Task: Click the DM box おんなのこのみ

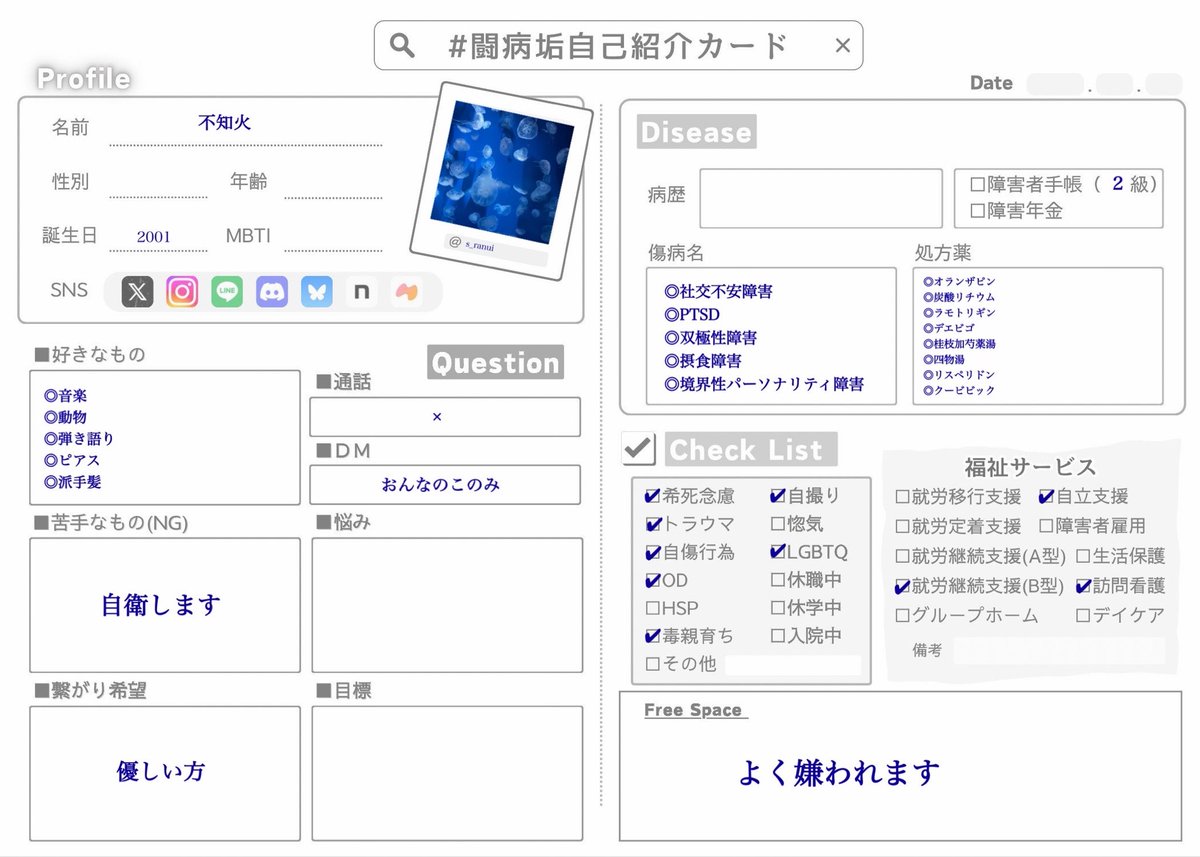Action: pos(445,484)
